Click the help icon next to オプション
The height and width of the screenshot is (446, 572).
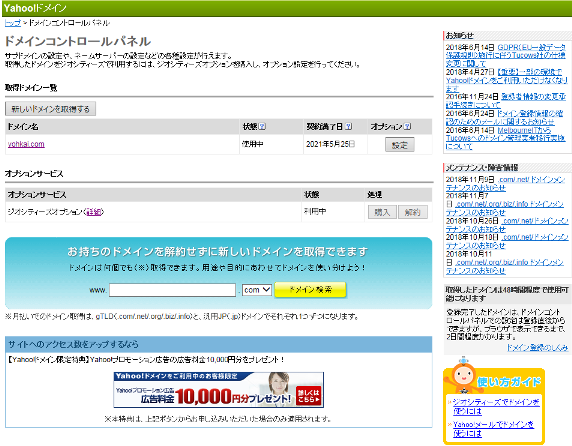407,127
